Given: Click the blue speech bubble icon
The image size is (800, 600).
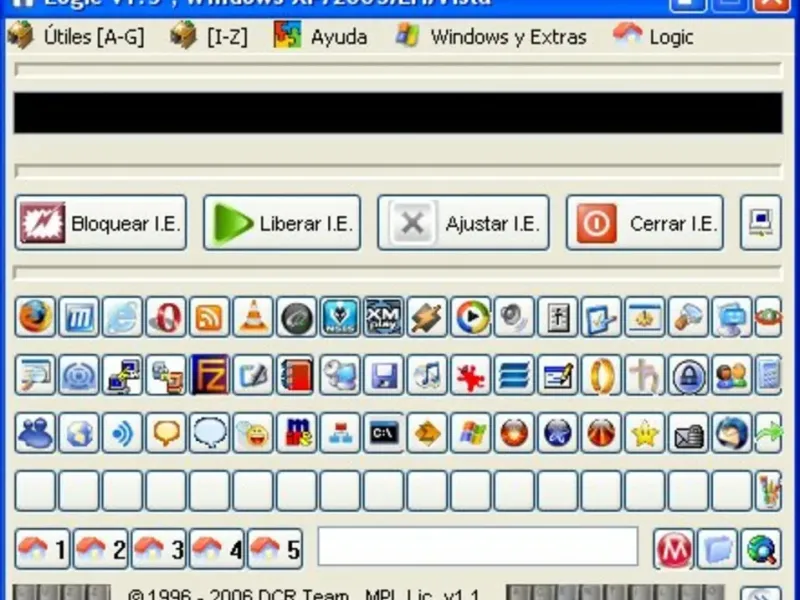Looking at the screenshot, I should pyautogui.click(x=209, y=433).
